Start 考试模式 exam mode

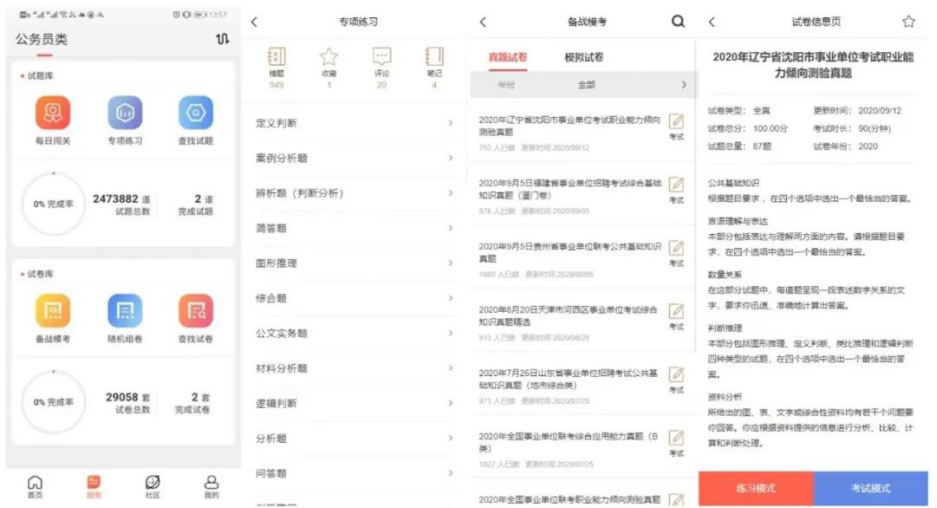(870, 488)
